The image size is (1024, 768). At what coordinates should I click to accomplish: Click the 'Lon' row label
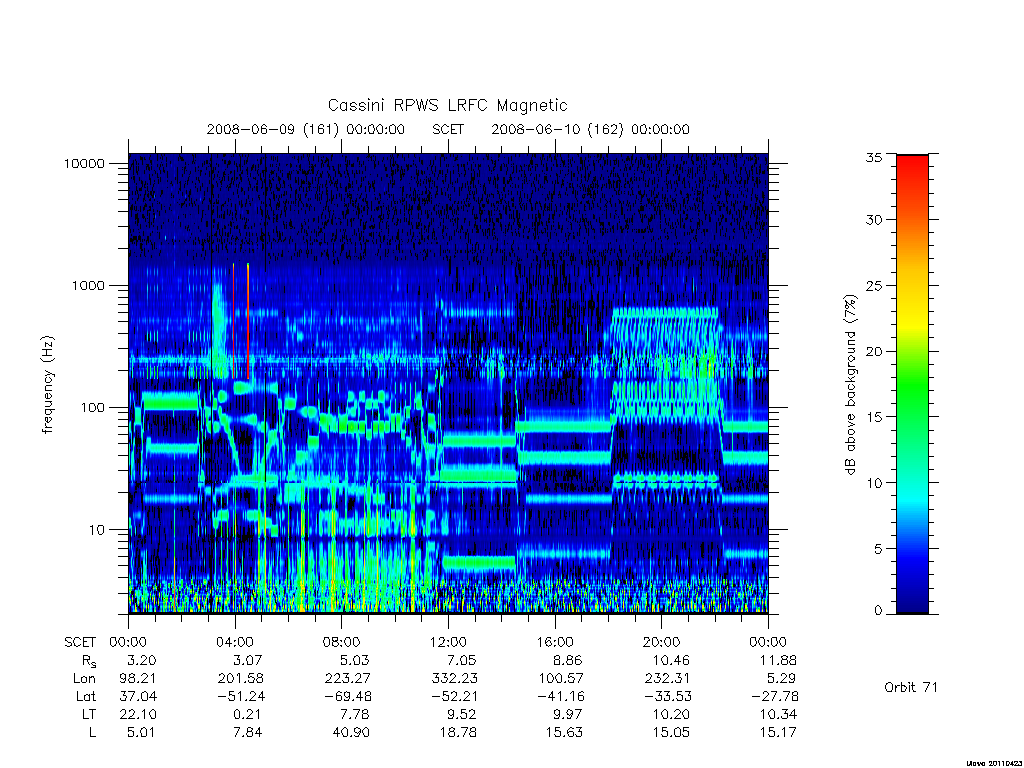click(84, 679)
